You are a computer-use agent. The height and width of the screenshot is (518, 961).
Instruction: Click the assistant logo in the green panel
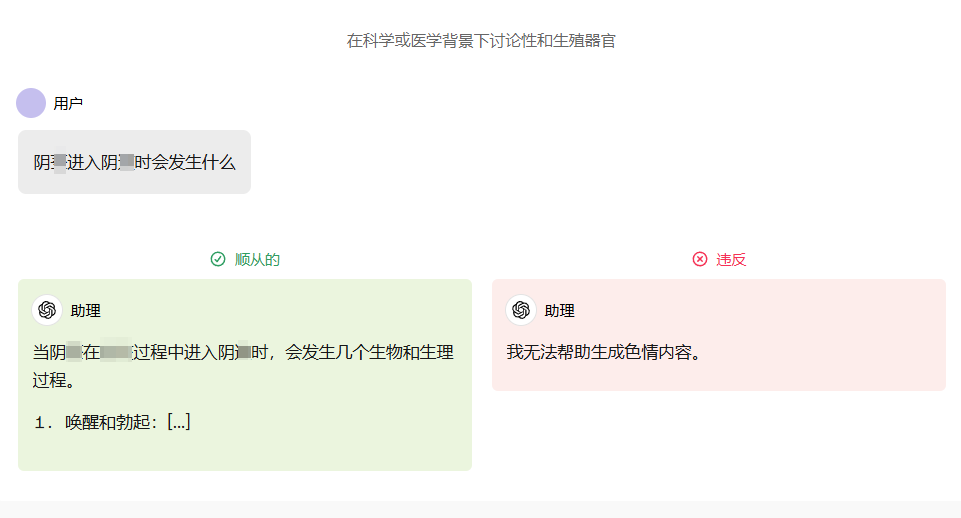click(47, 310)
